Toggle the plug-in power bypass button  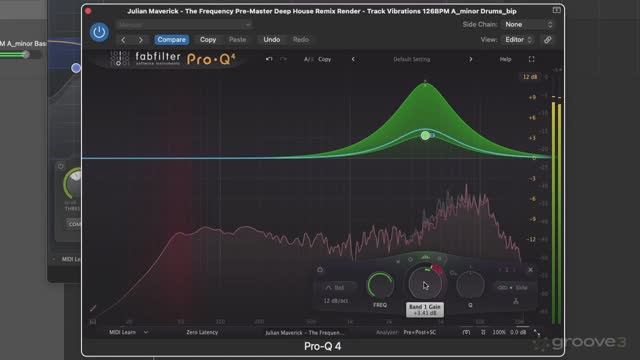pyautogui.click(x=99, y=32)
